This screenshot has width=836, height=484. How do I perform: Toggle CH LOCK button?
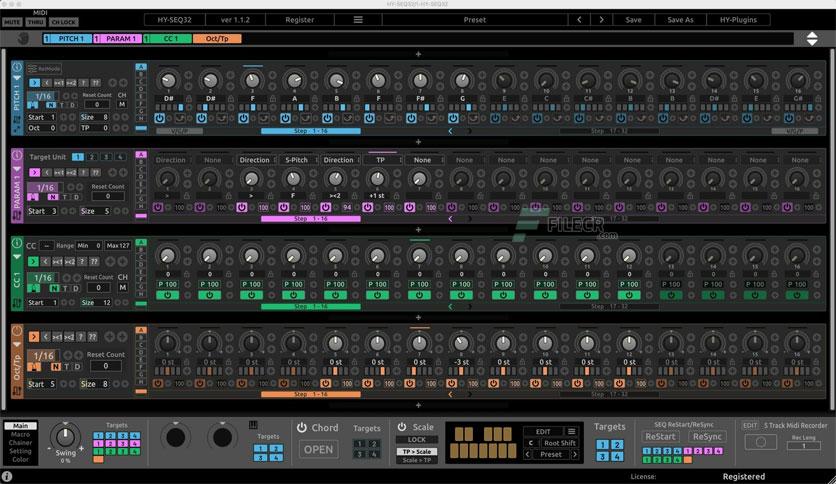tap(63, 22)
